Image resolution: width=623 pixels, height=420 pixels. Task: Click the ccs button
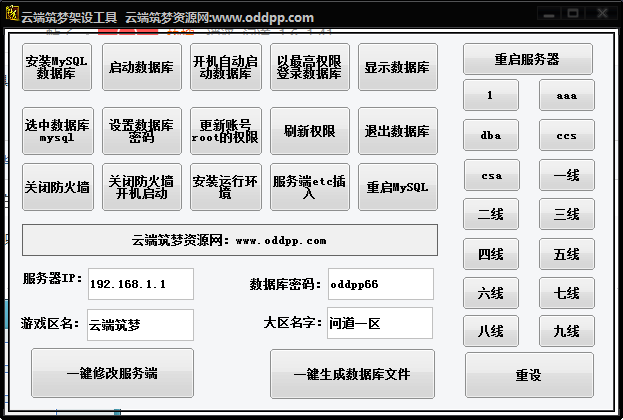point(567,135)
